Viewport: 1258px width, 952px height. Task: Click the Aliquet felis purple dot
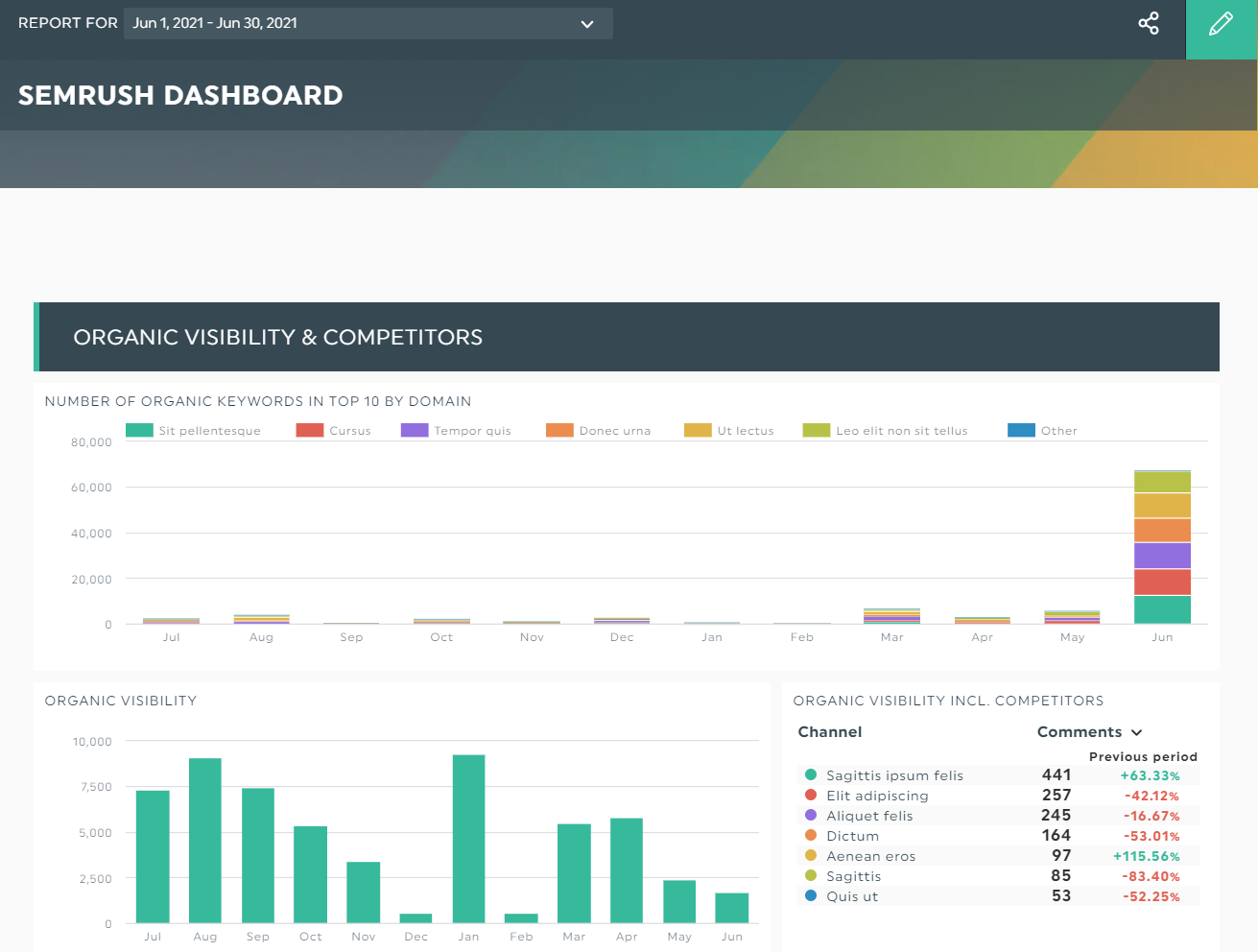point(811,815)
